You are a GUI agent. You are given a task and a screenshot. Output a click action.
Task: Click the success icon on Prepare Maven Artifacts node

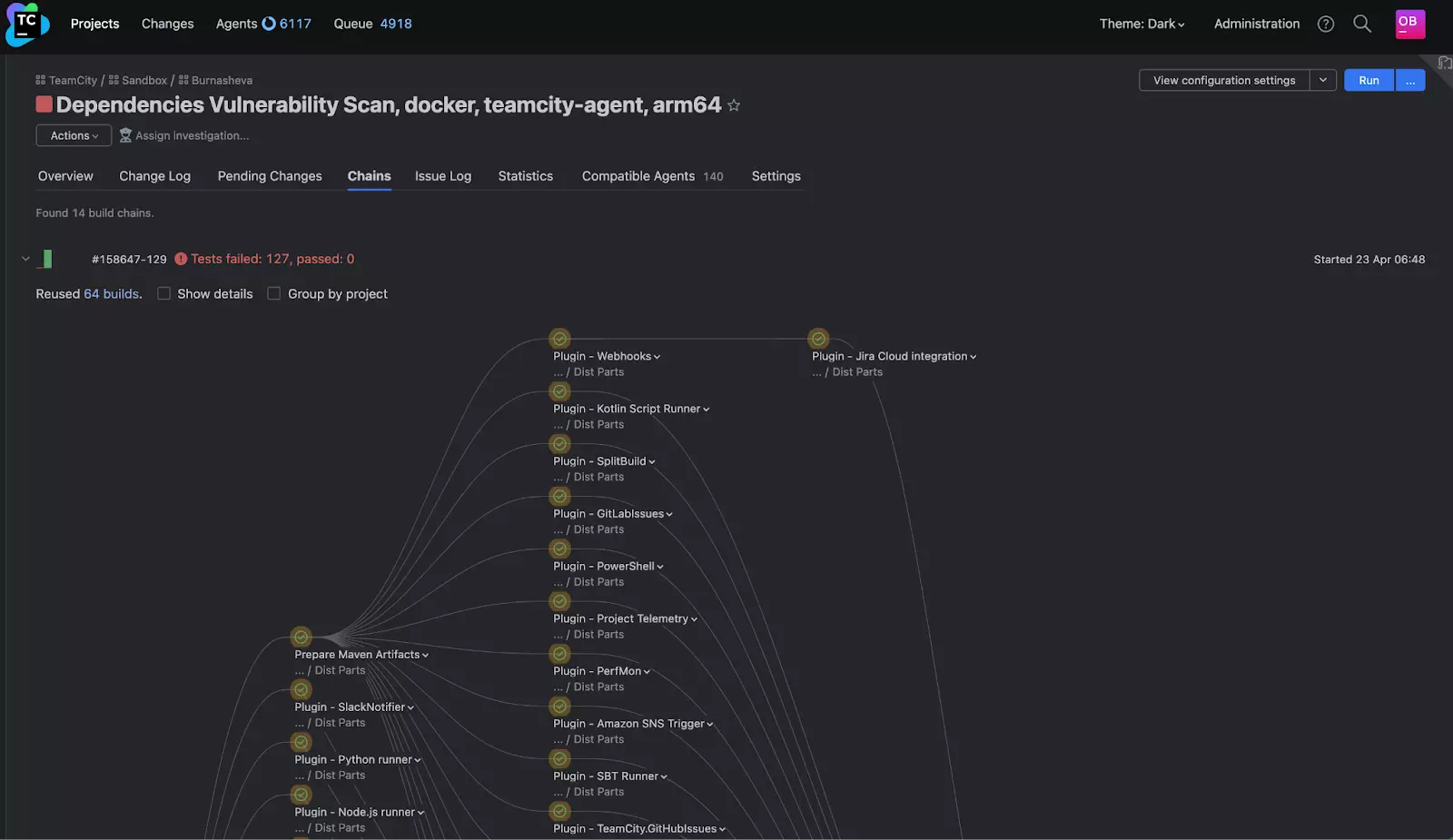[x=301, y=637]
